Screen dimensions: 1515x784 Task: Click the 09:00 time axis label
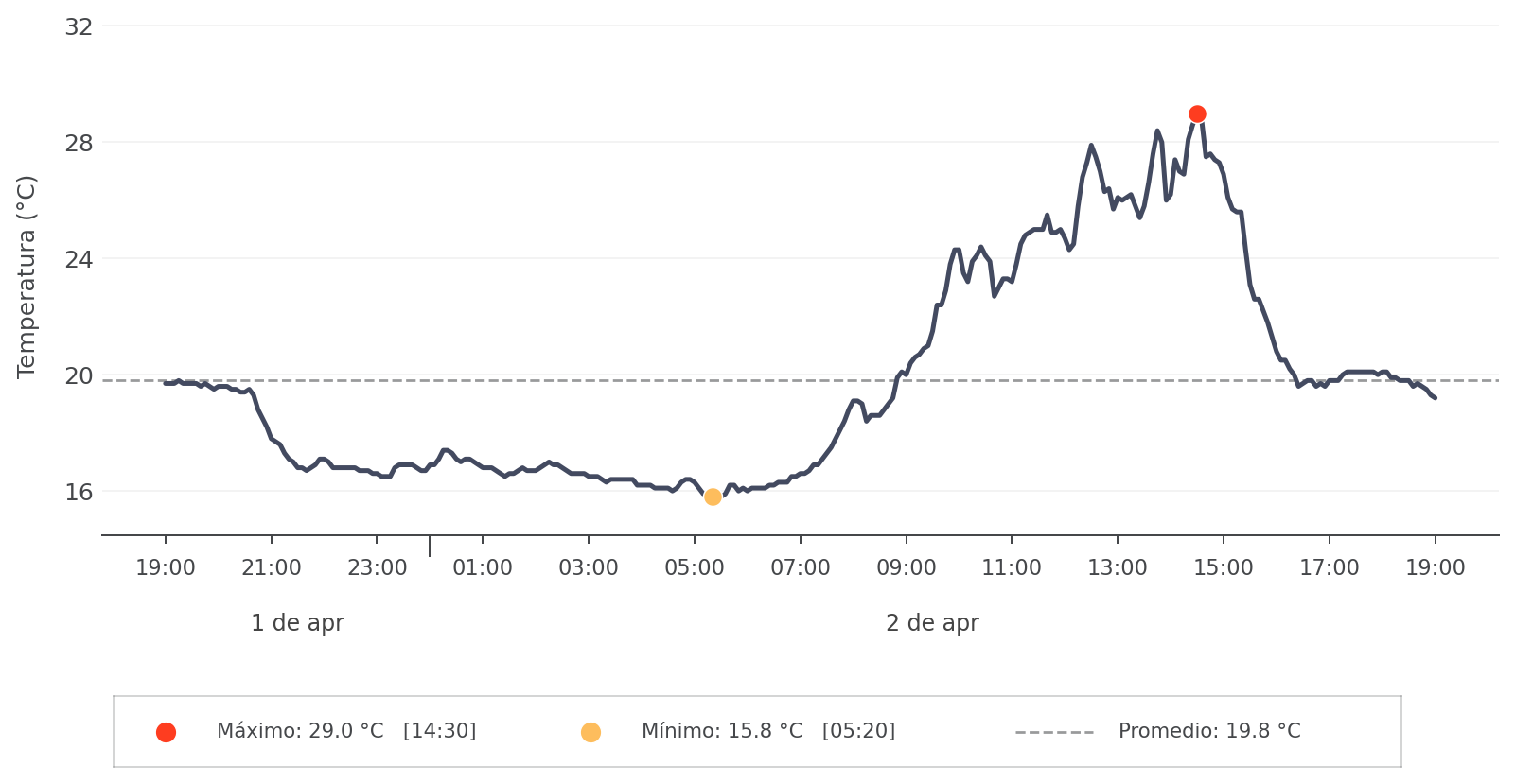pos(907,568)
